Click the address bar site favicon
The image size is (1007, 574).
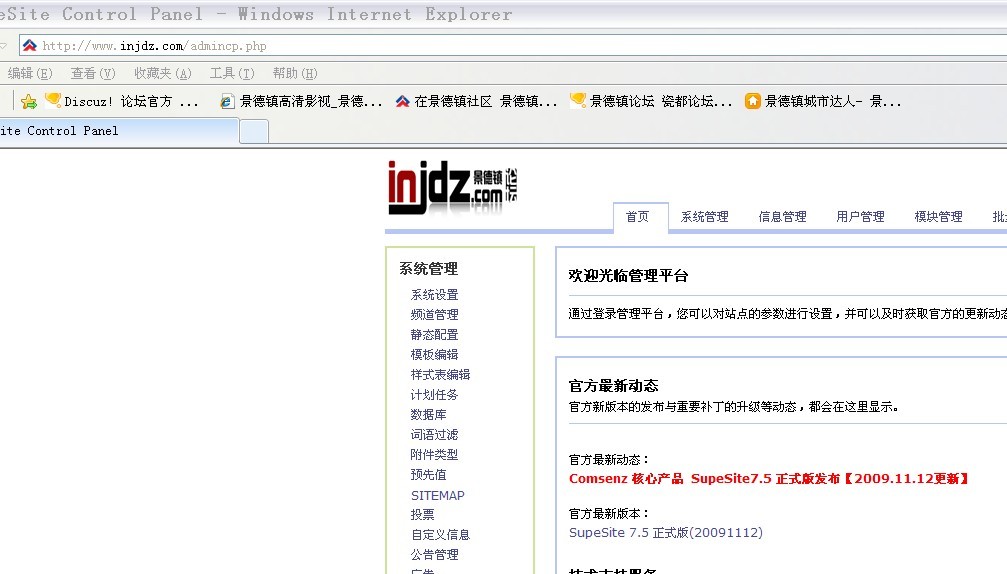click(x=30, y=46)
